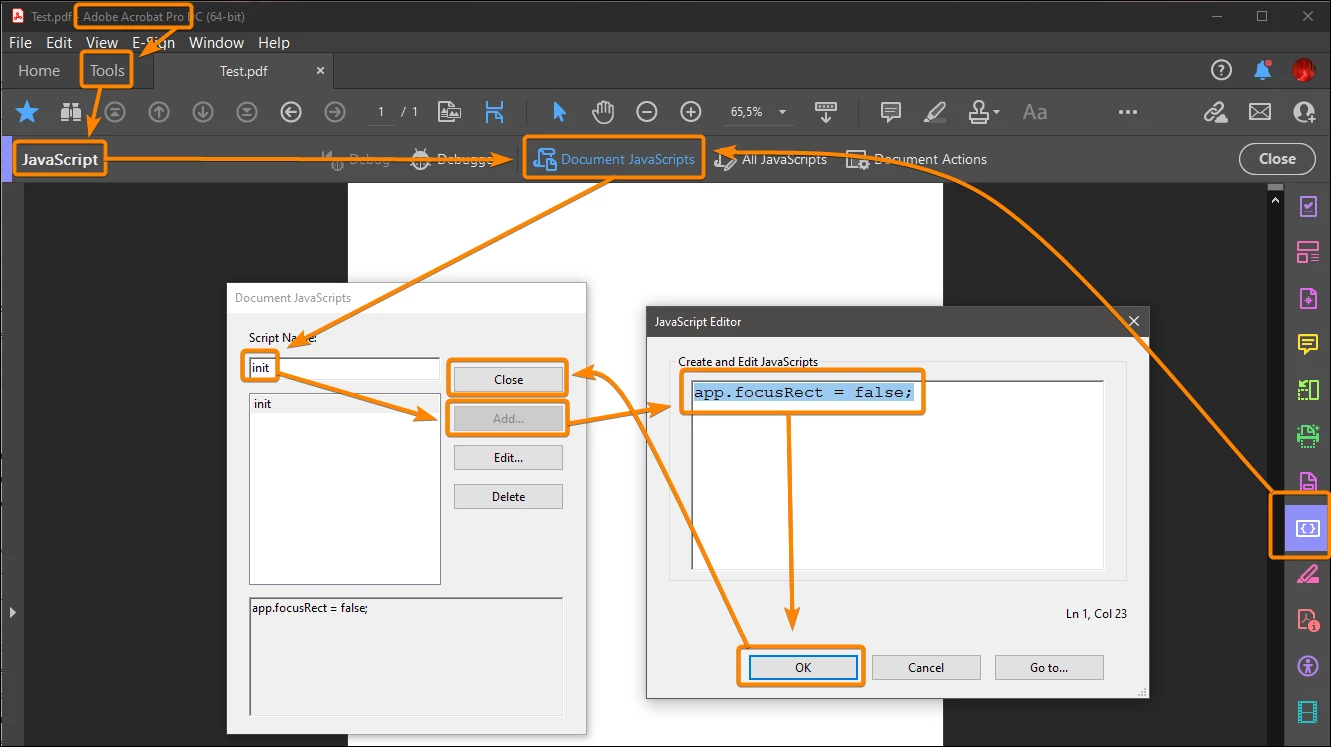Open the File menu
Screen dimensions: 1331x747
coord(20,43)
